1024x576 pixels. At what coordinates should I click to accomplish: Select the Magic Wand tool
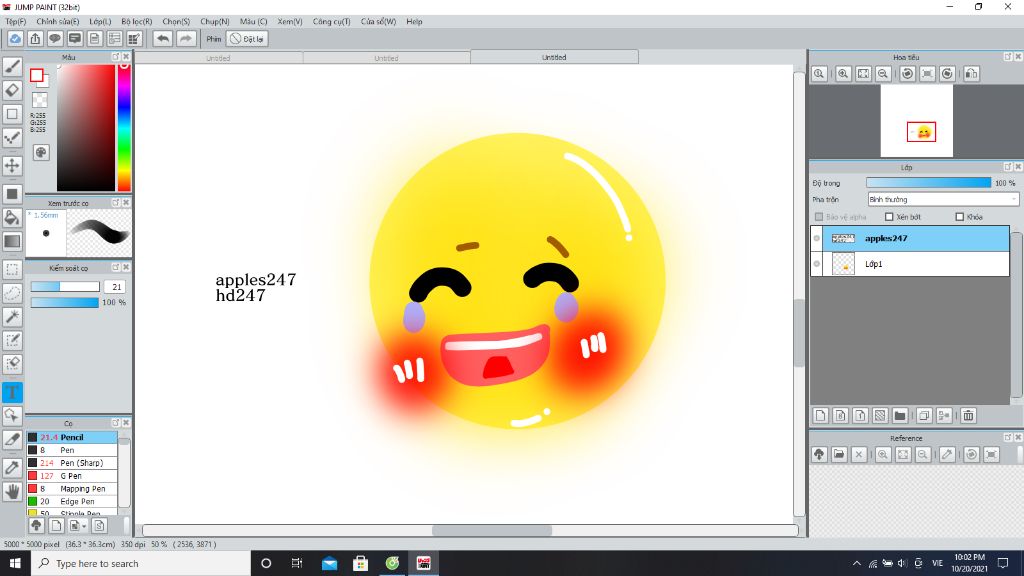point(12,317)
